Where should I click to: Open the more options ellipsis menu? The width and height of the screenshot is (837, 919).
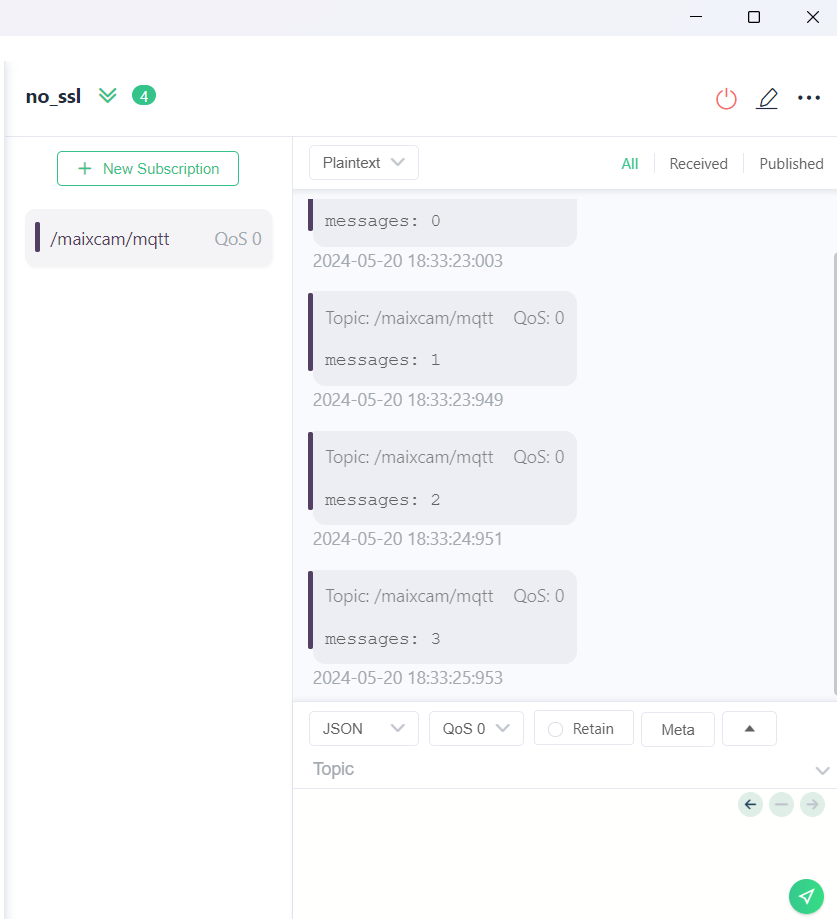pos(809,97)
